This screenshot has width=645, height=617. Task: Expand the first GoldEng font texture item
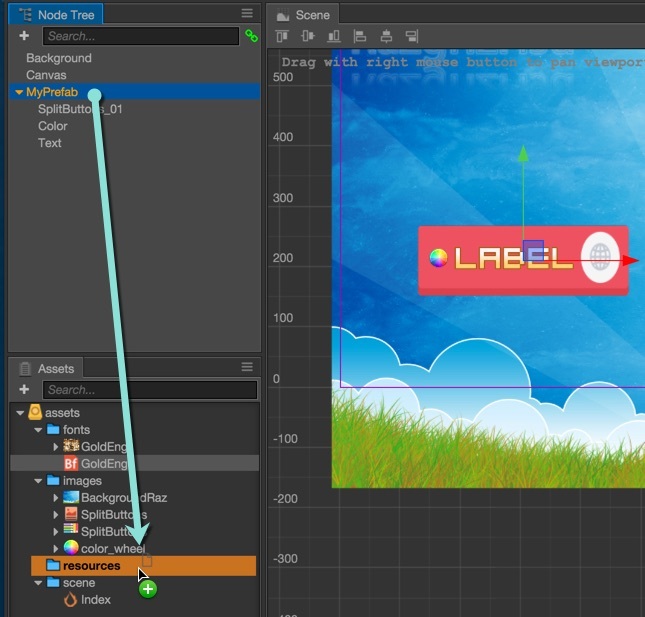[56, 447]
